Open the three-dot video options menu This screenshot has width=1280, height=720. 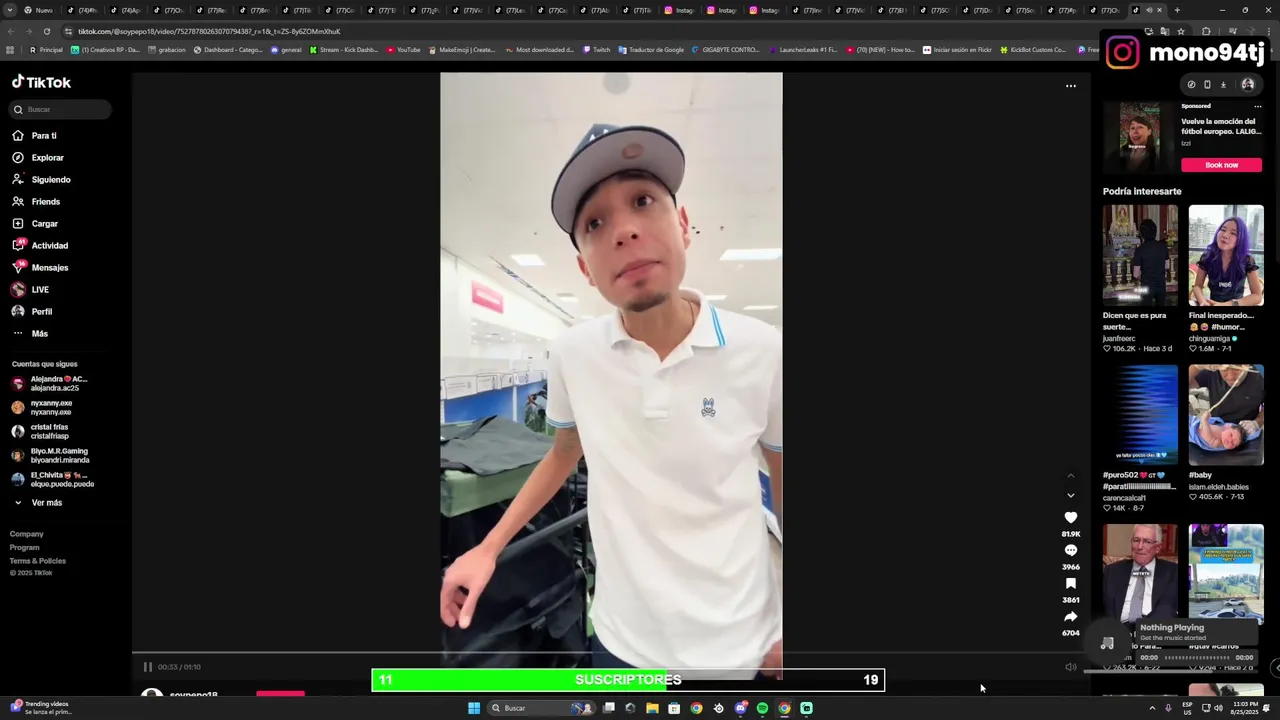coord(1071,86)
